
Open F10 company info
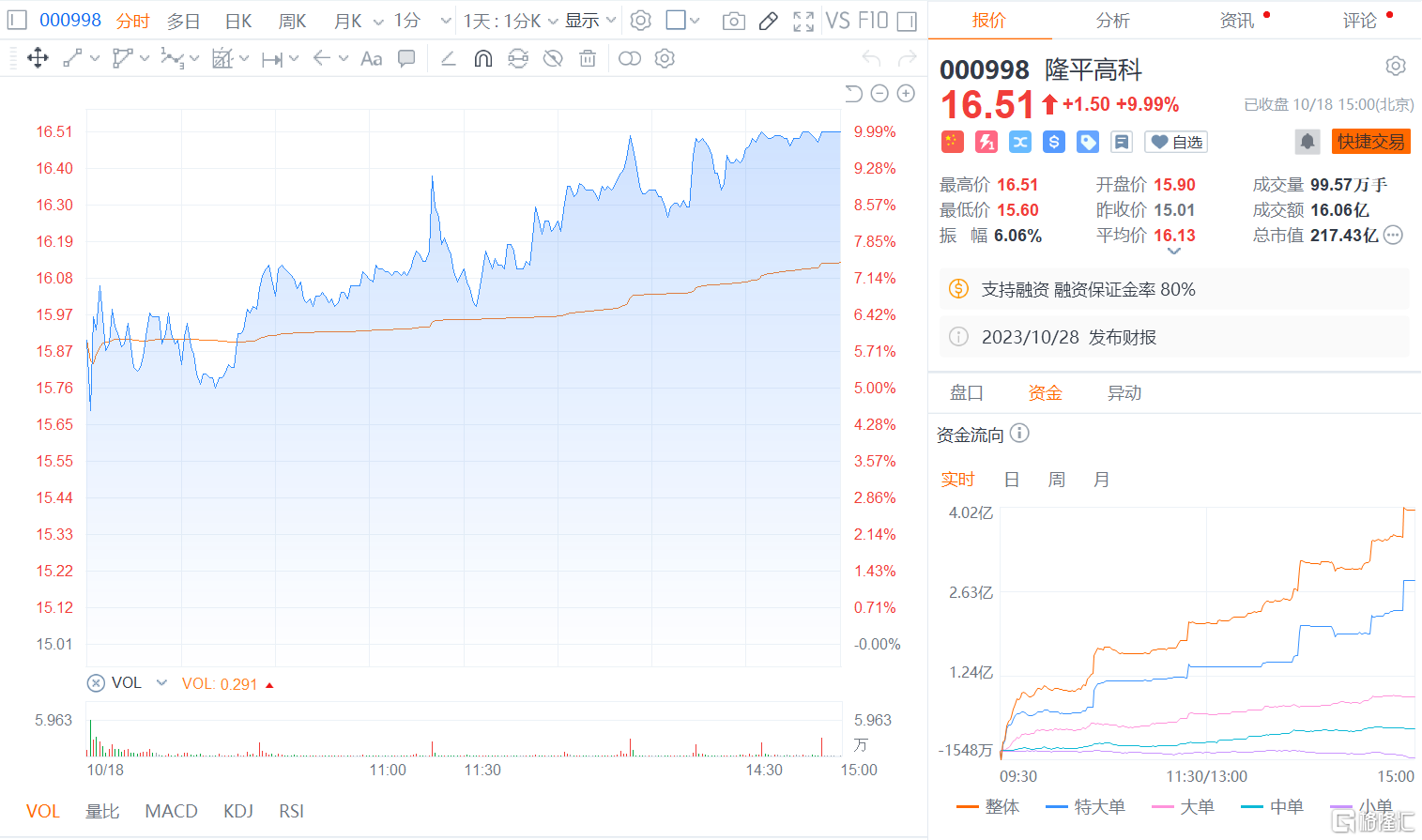click(x=873, y=21)
